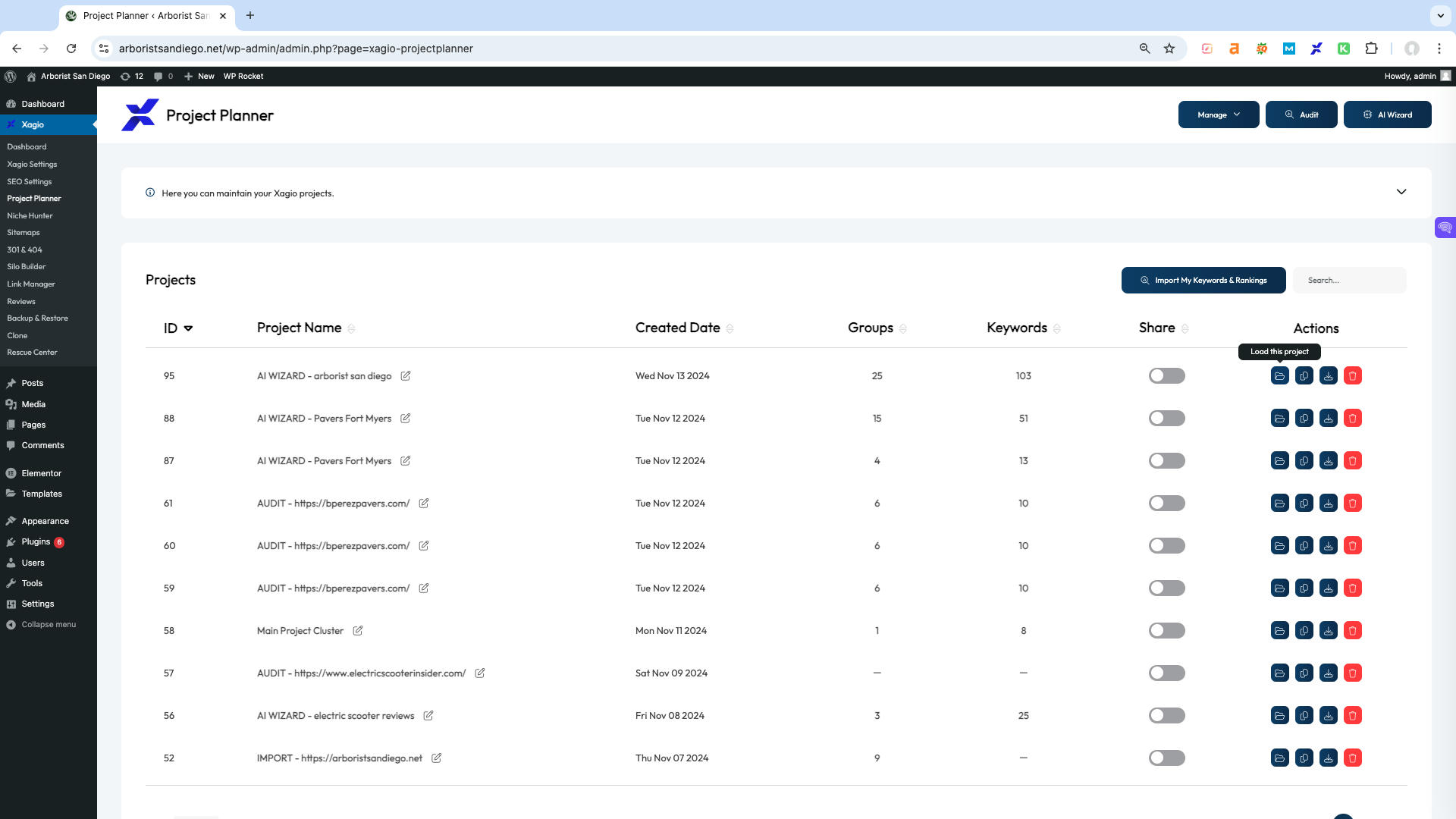Sort by Share column
Screen dimensions: 1456x819
pyautogui.click(x=1164, y=328)
